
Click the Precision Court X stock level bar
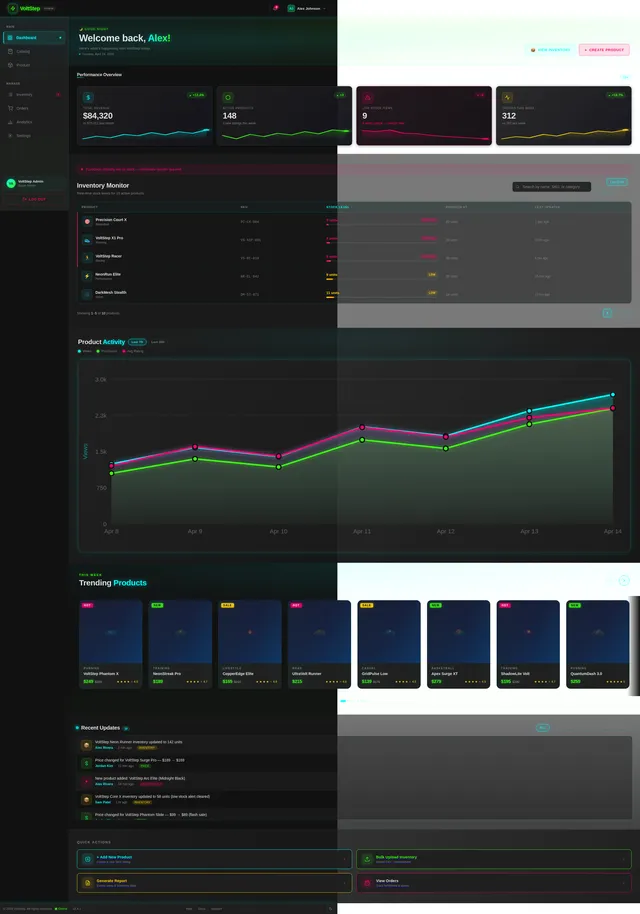pos(382,224)
